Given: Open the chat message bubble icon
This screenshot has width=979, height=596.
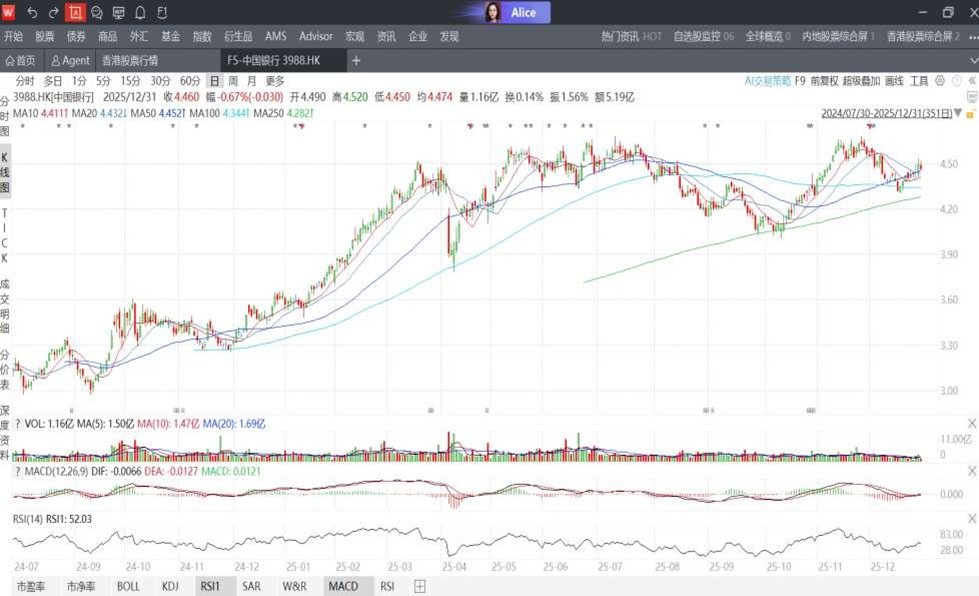Looking at the screenshot, I should [x=97, y=13].
